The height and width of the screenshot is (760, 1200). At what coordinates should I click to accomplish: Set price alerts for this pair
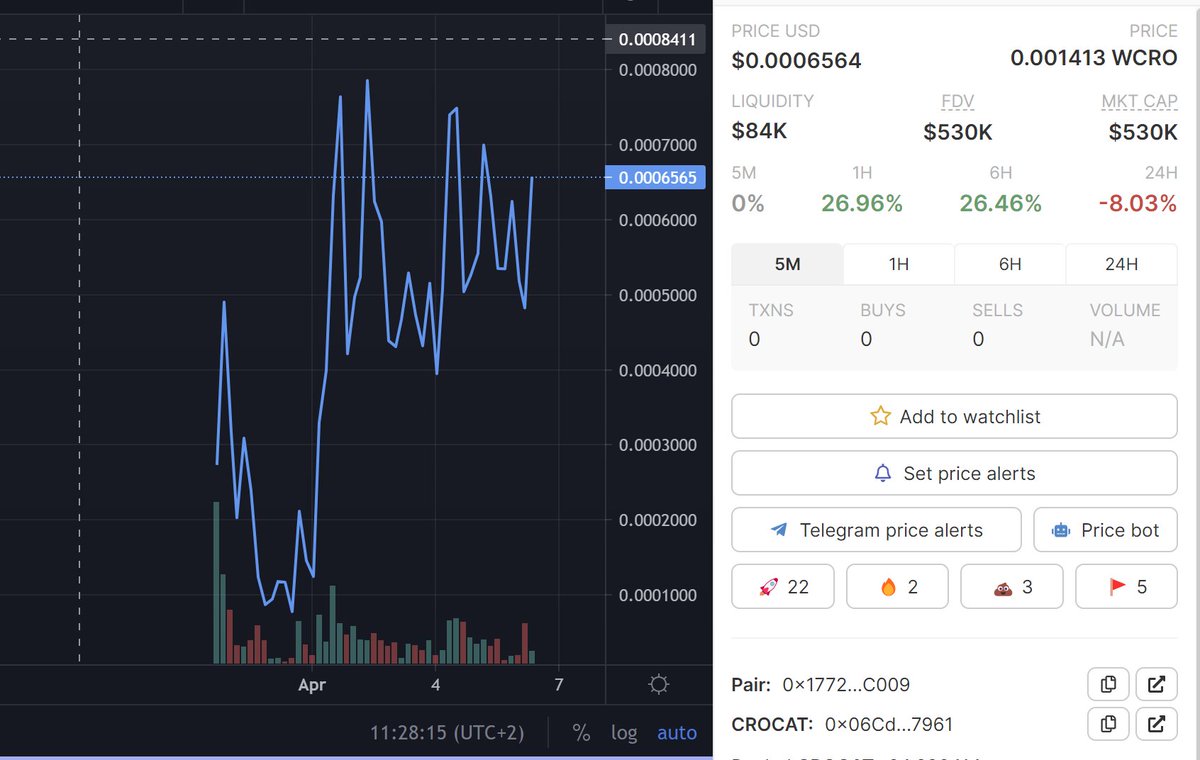954,473
